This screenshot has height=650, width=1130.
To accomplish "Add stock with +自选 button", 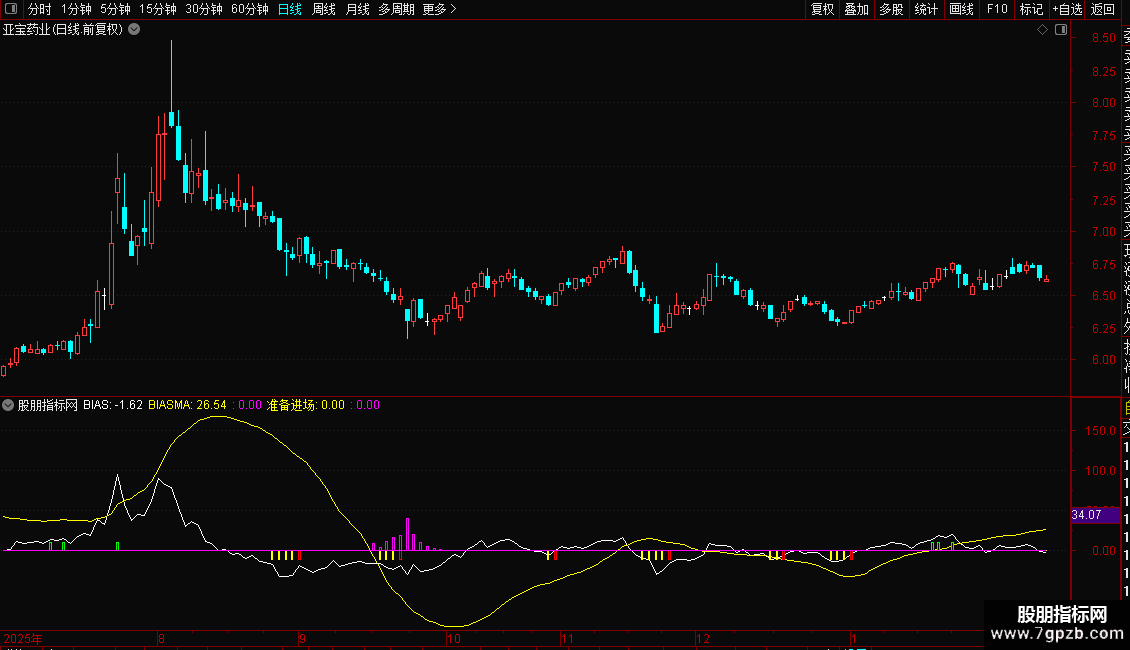I will (1067, 9).
